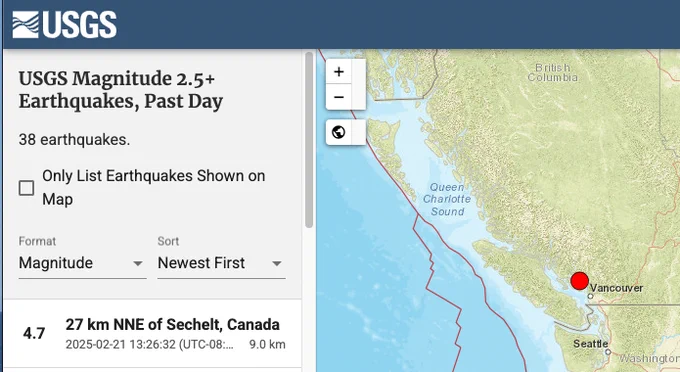This screenshot has width=680, height=372.
Task: Click the globe zoom-to-world icon
Action: (x=339, y=132)
